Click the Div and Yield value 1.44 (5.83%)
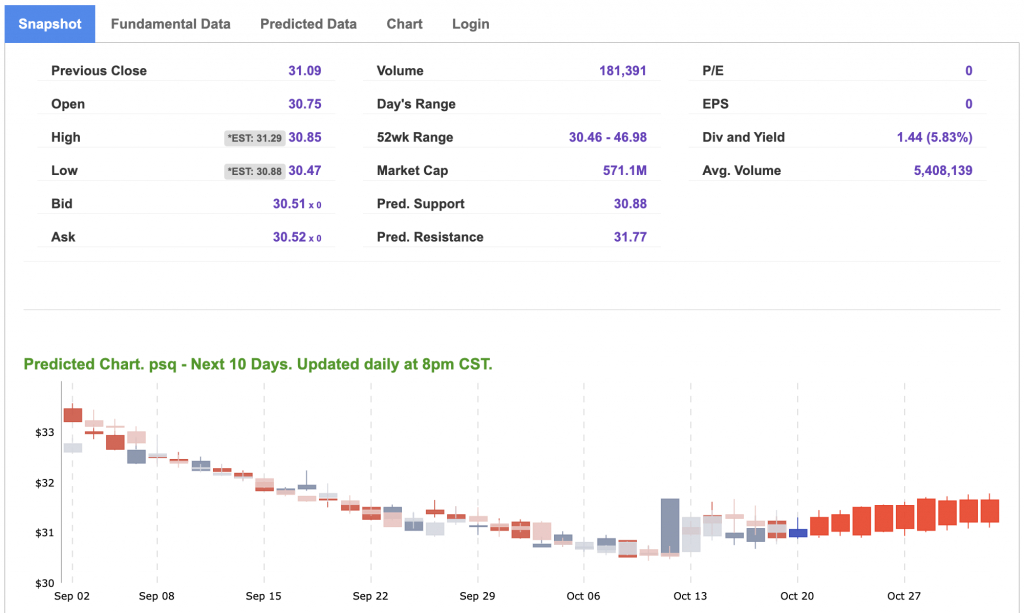The height and width of the screenshot is (613, 1024). pos(934,137)
